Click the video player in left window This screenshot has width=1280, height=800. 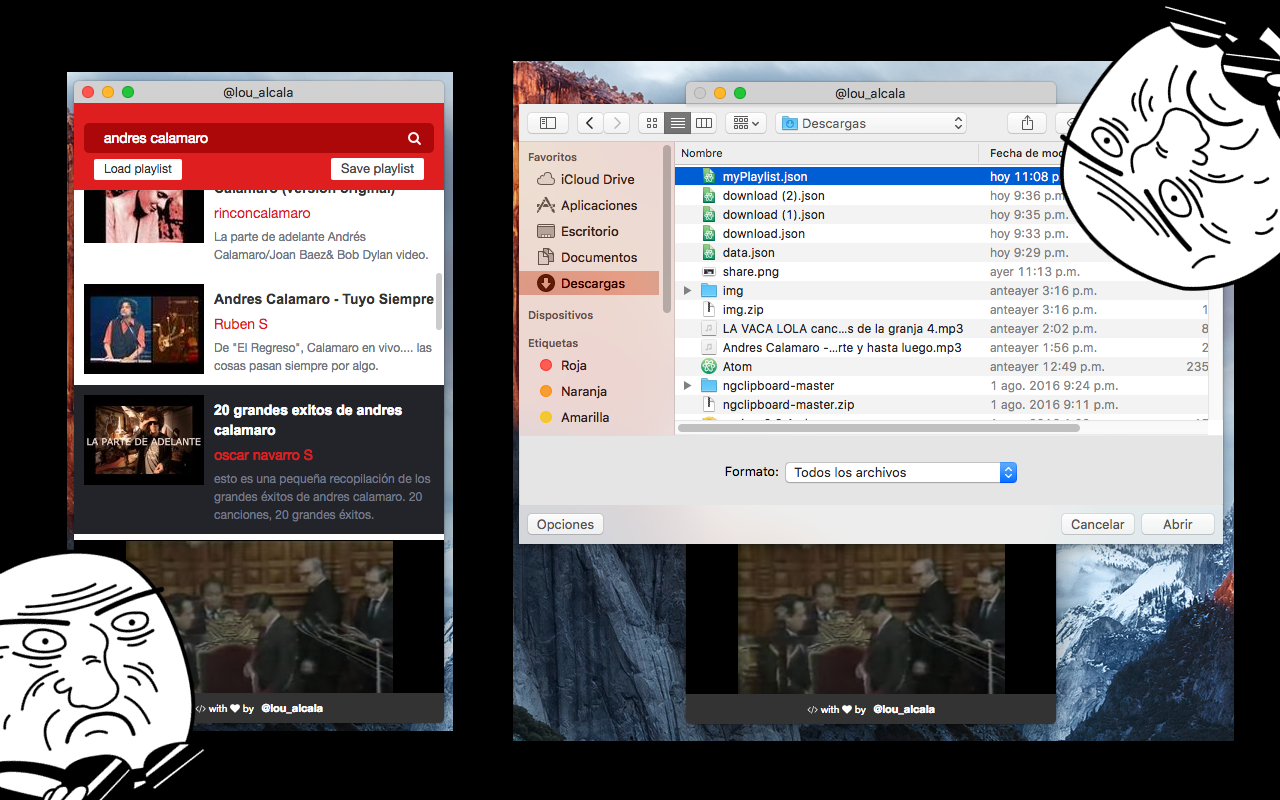click(x=259, y=617)
